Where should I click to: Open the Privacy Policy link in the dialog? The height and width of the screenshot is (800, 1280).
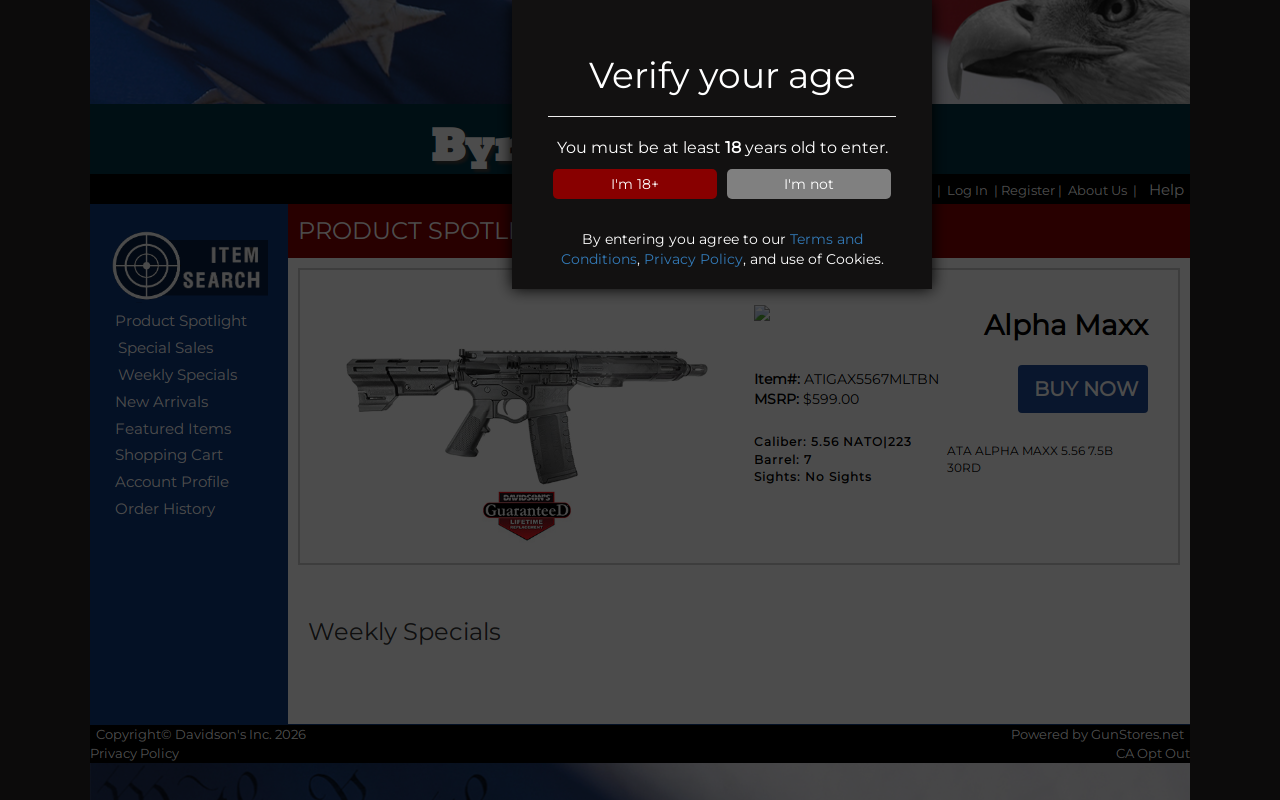693,259
